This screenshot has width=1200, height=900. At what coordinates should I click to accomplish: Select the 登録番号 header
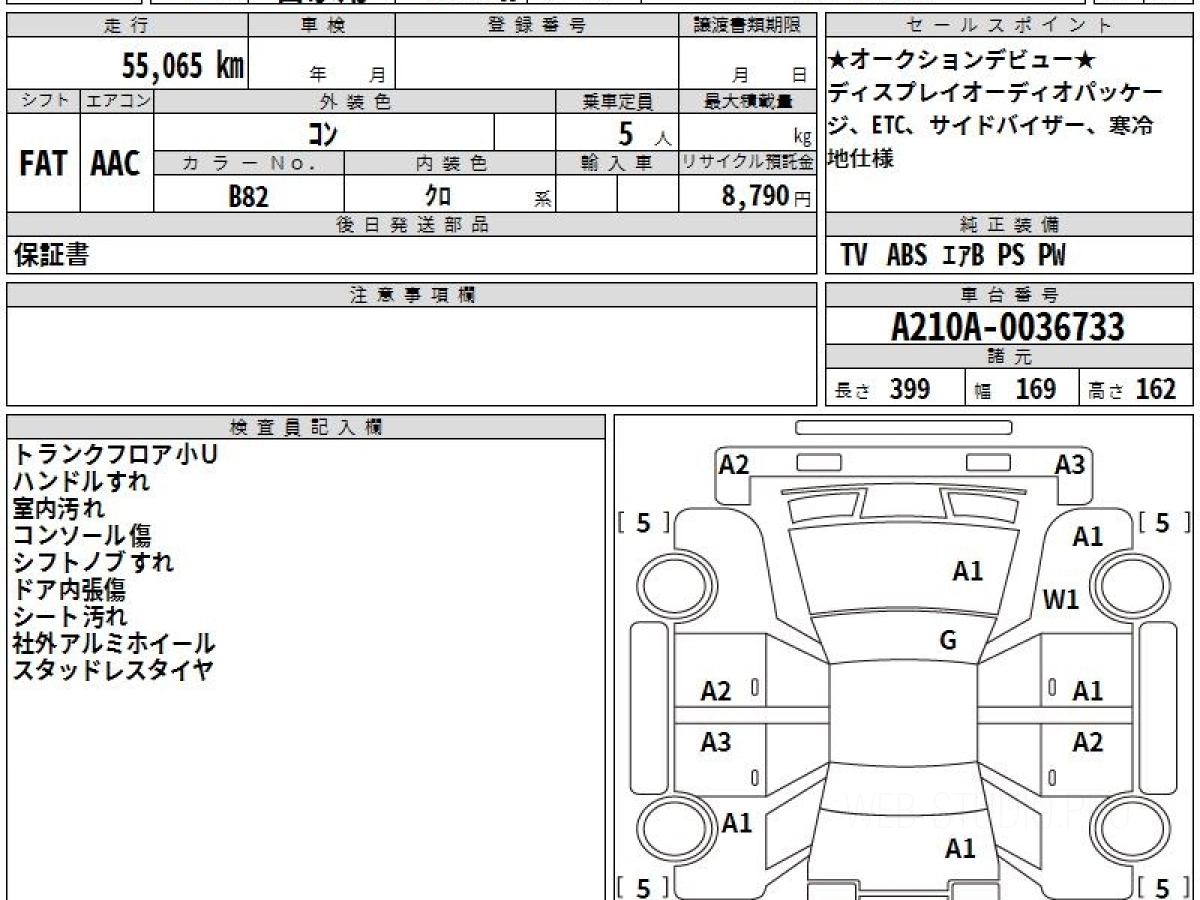(x=537, y=26)
